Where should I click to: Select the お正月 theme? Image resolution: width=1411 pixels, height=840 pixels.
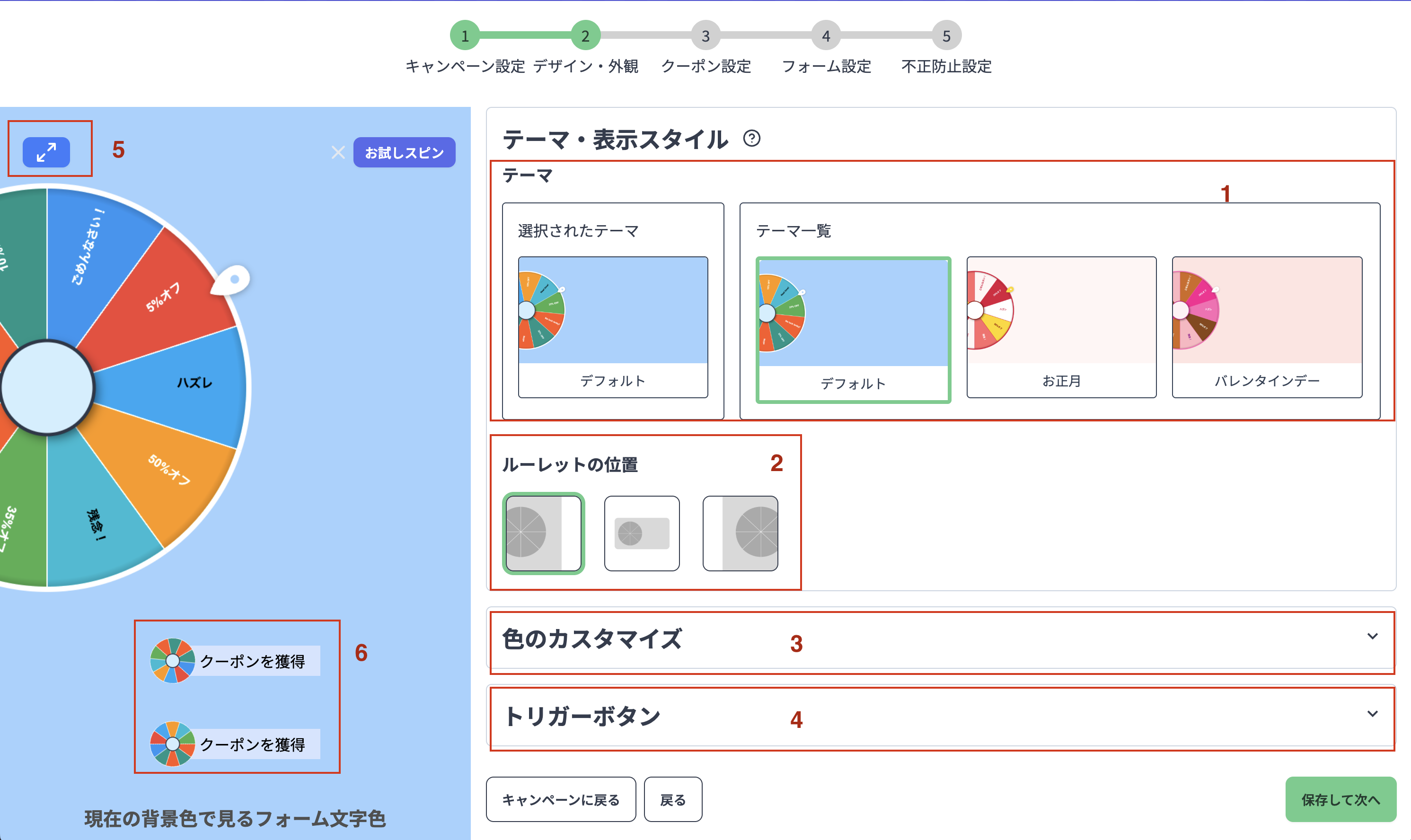click(x=1061, y=327)
